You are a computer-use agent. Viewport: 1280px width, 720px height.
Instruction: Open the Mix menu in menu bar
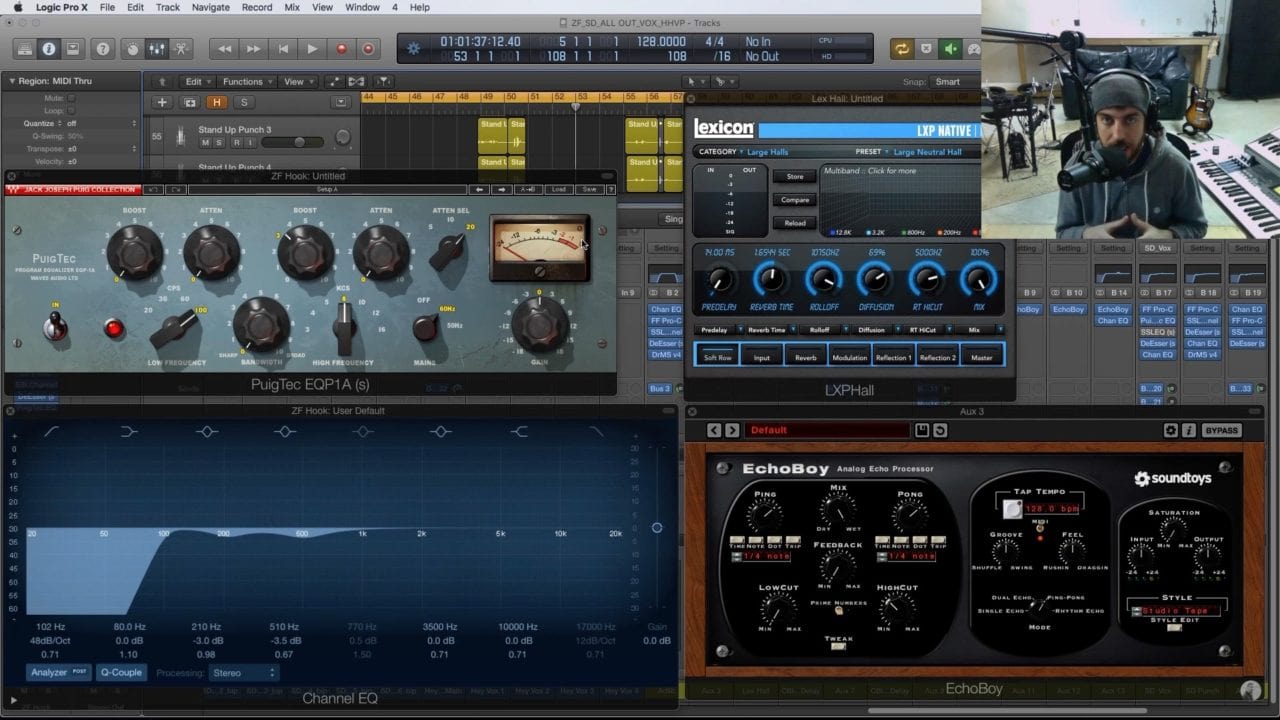click(292, 7)
